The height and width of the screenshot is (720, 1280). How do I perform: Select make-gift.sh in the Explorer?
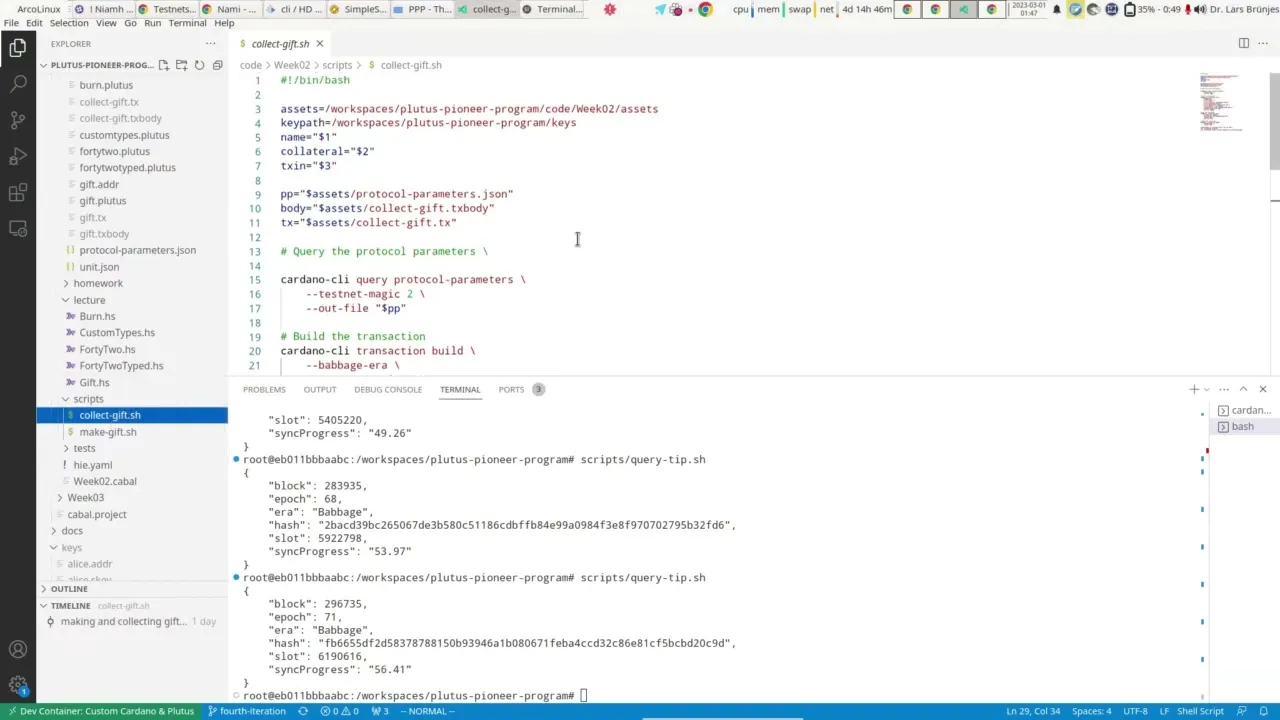pos(108,431)
